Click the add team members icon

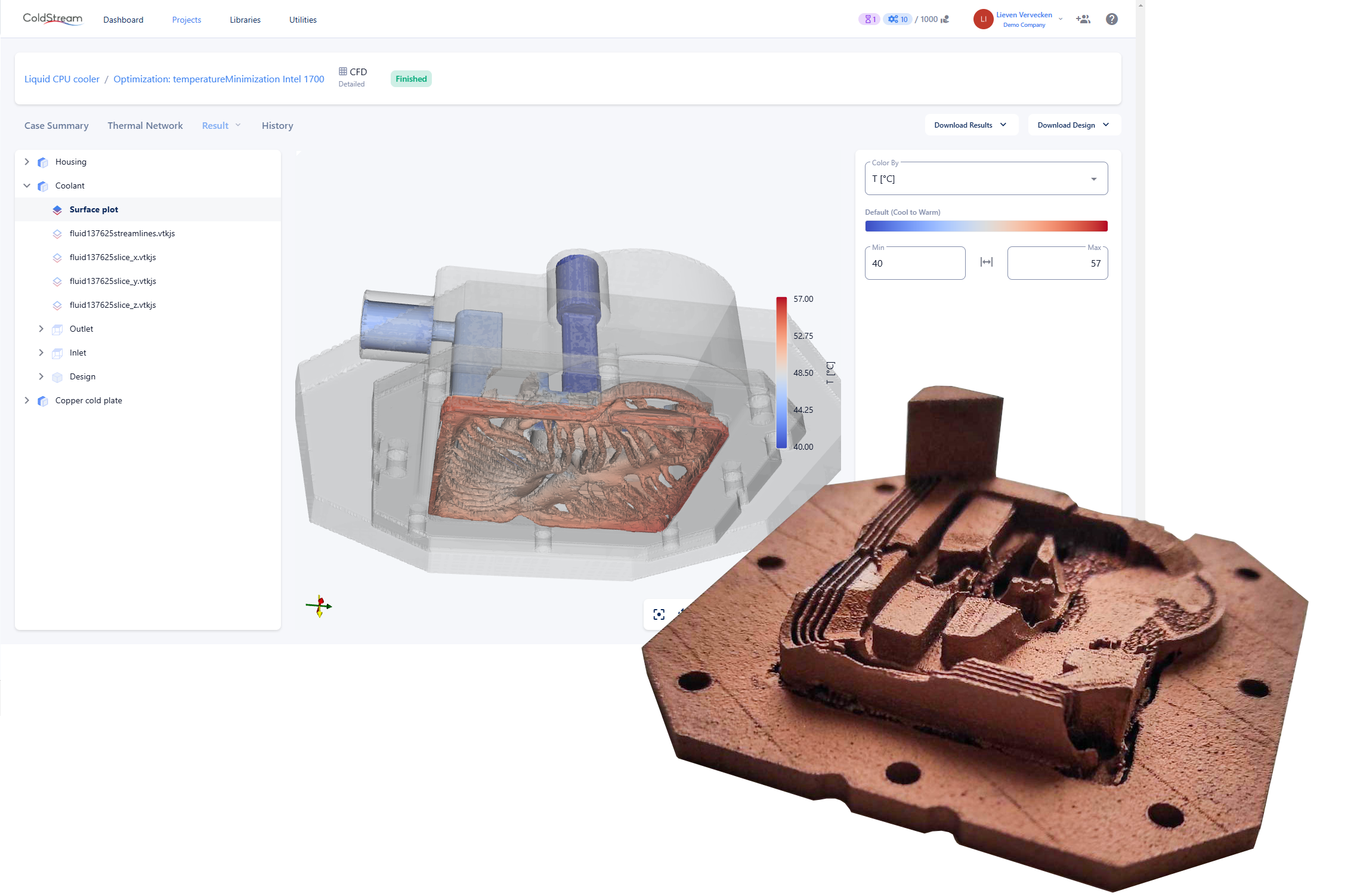click(x=1083, y=19)
